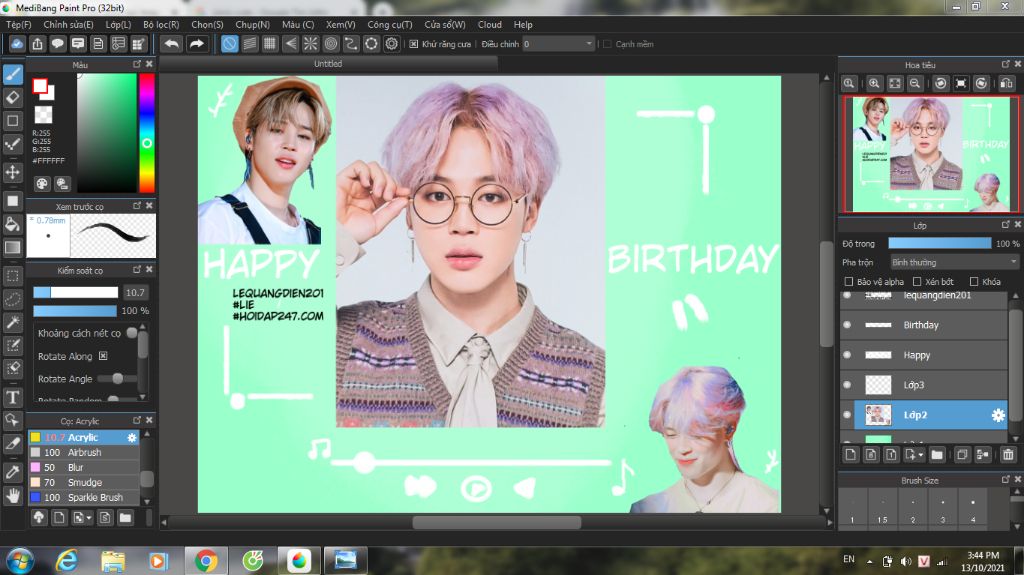
Task: Select the Move tool
Action: (12, 172)
